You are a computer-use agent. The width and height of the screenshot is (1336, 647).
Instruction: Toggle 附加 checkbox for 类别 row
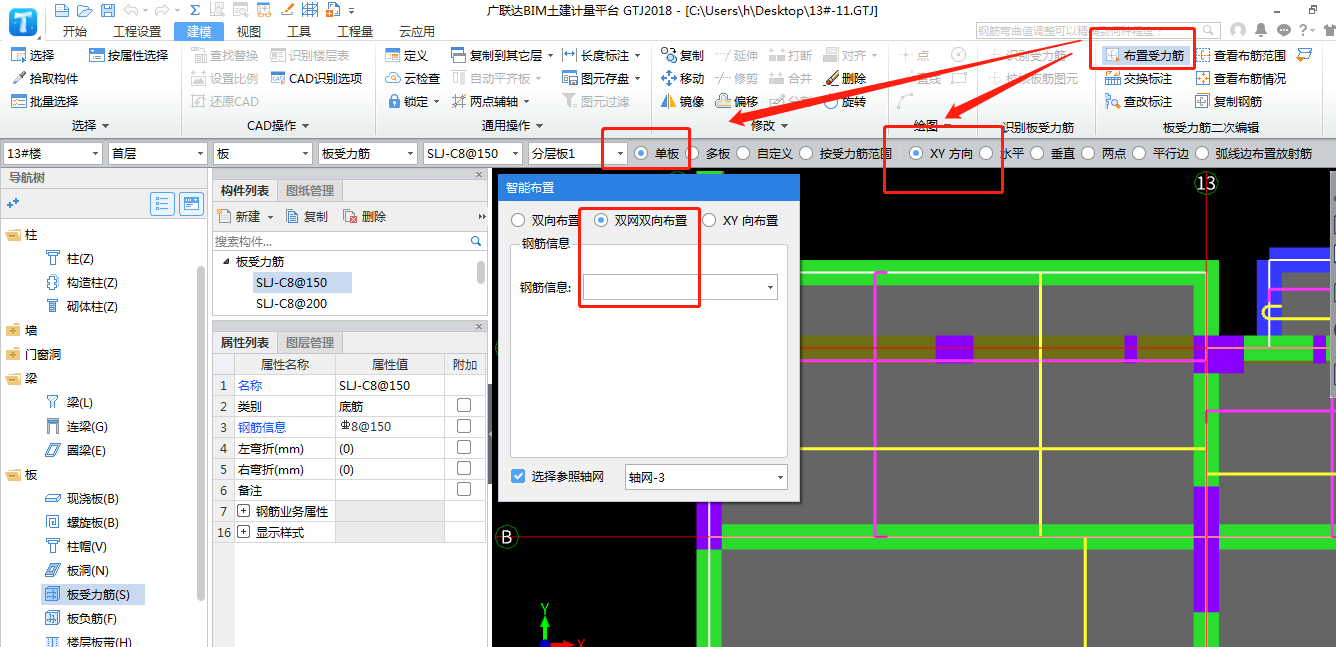pos(464,406)
